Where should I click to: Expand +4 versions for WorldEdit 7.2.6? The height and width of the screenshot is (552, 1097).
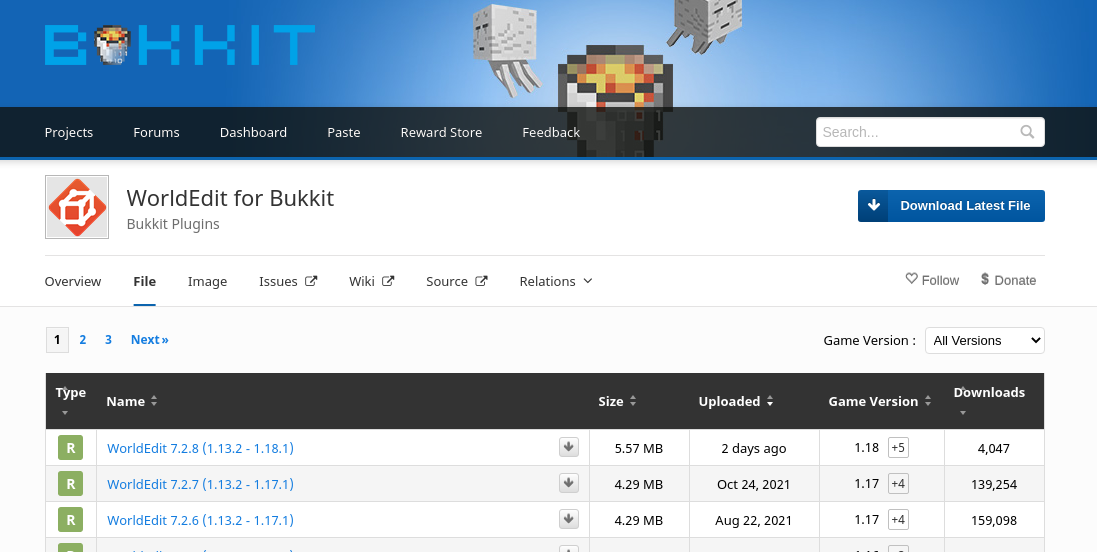click(898, 520)
